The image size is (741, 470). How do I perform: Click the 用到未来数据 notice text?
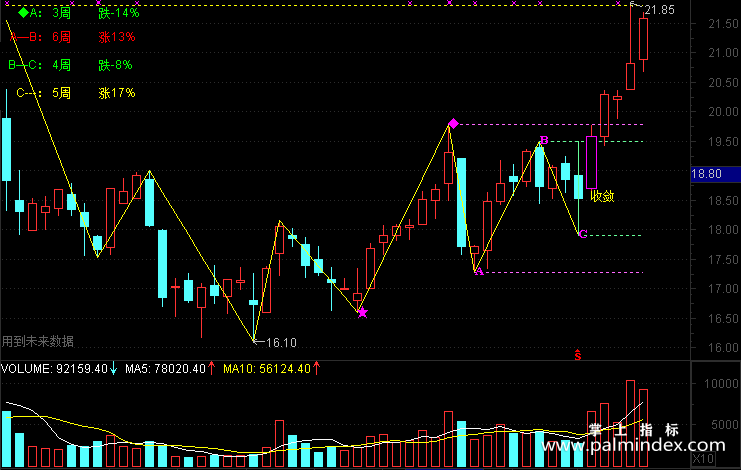point(37,341)
